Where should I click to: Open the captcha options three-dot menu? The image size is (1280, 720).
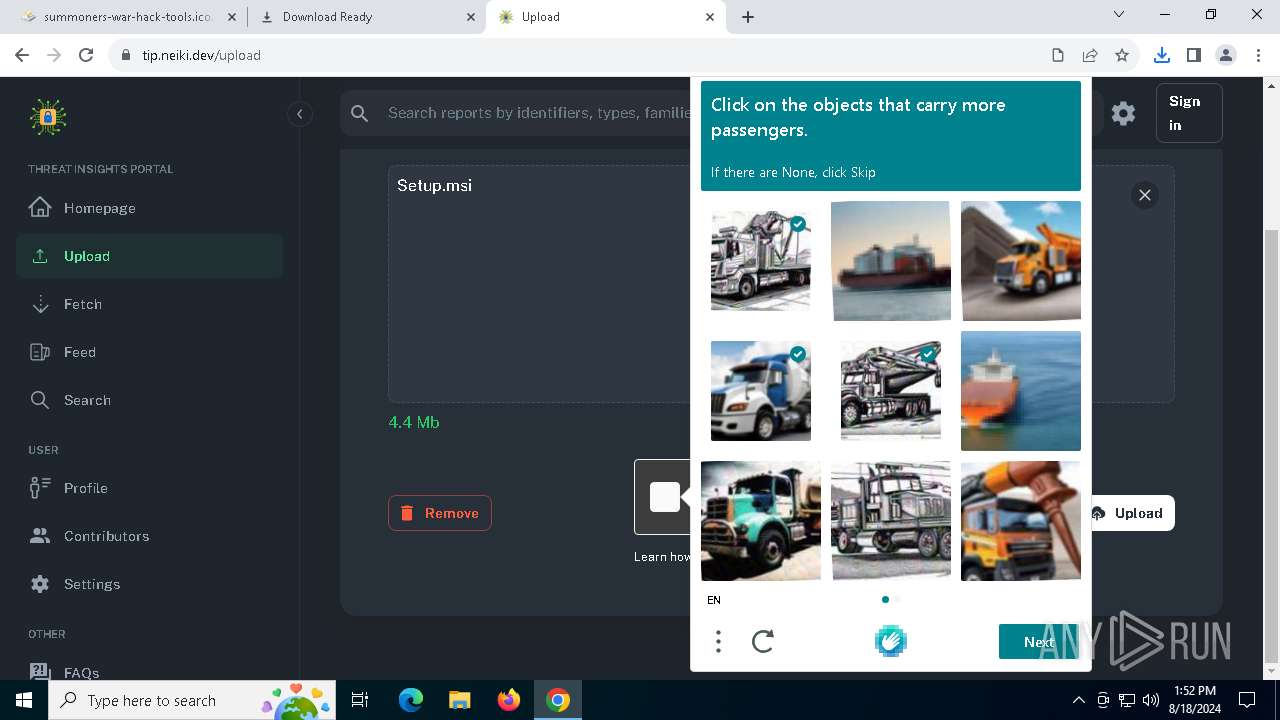click(718, 641)
